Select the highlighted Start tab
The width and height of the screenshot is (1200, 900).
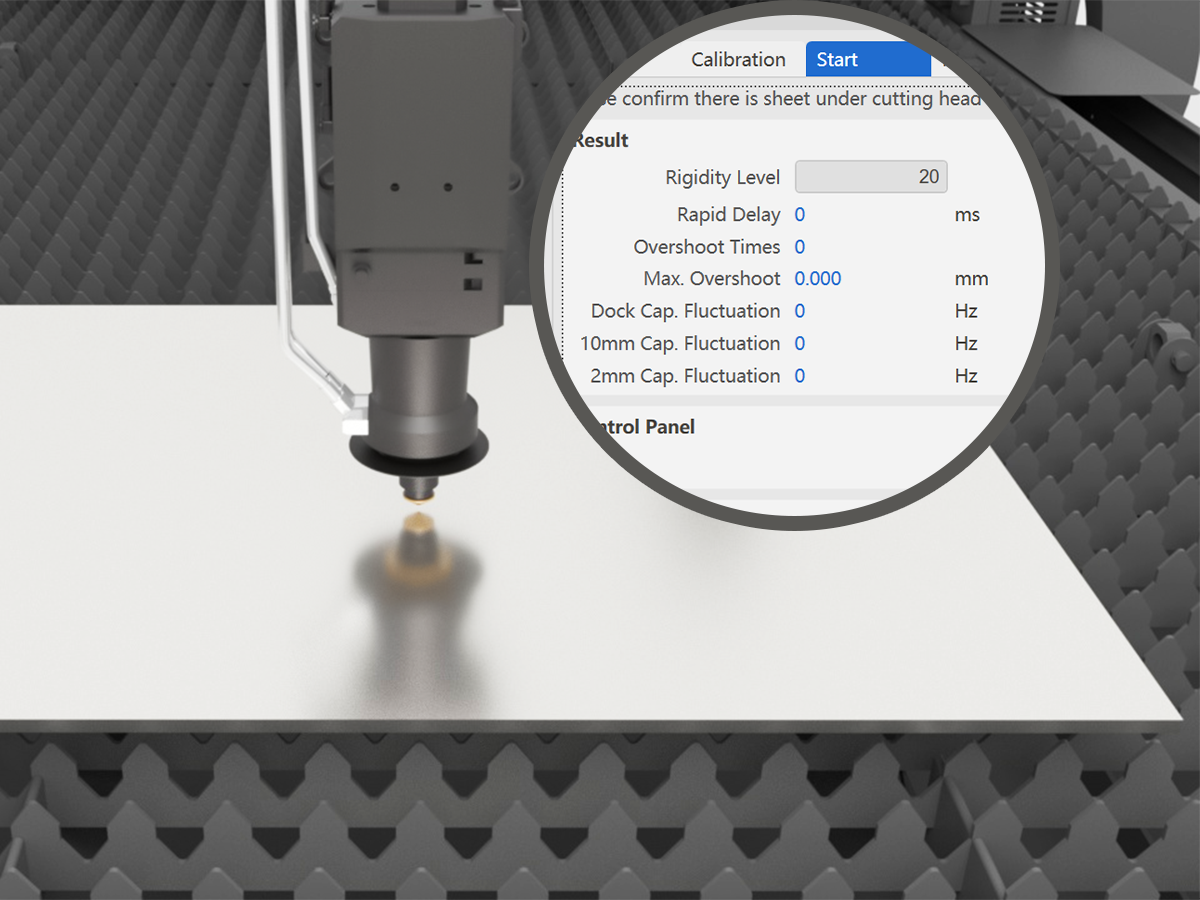click(x=866, y=60)
